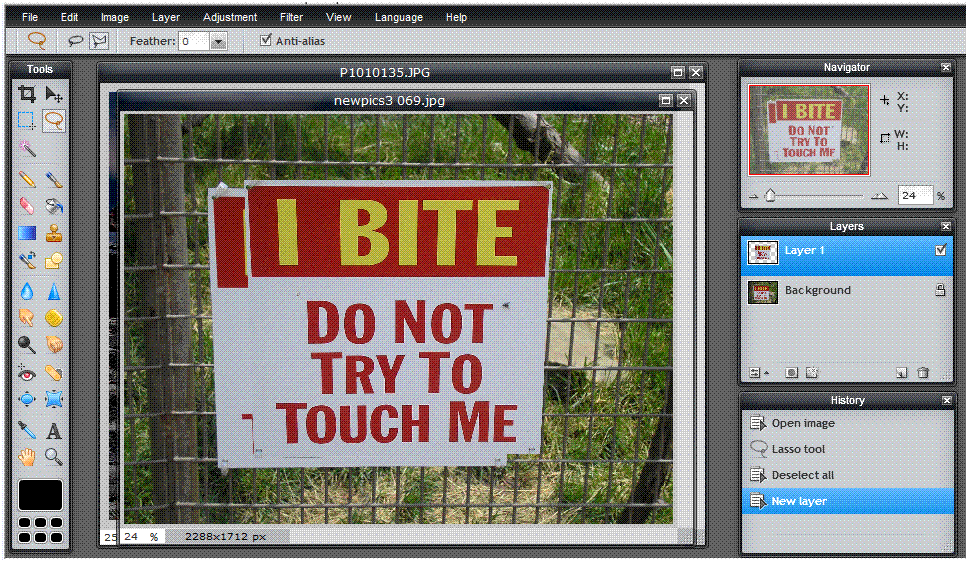Revert to Deselect all history state
Viewport: 968px width, 562px height.
(x=802, y=475)
